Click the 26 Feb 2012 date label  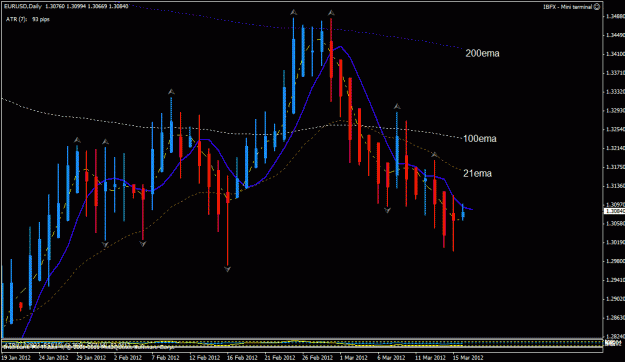(318, 358)
